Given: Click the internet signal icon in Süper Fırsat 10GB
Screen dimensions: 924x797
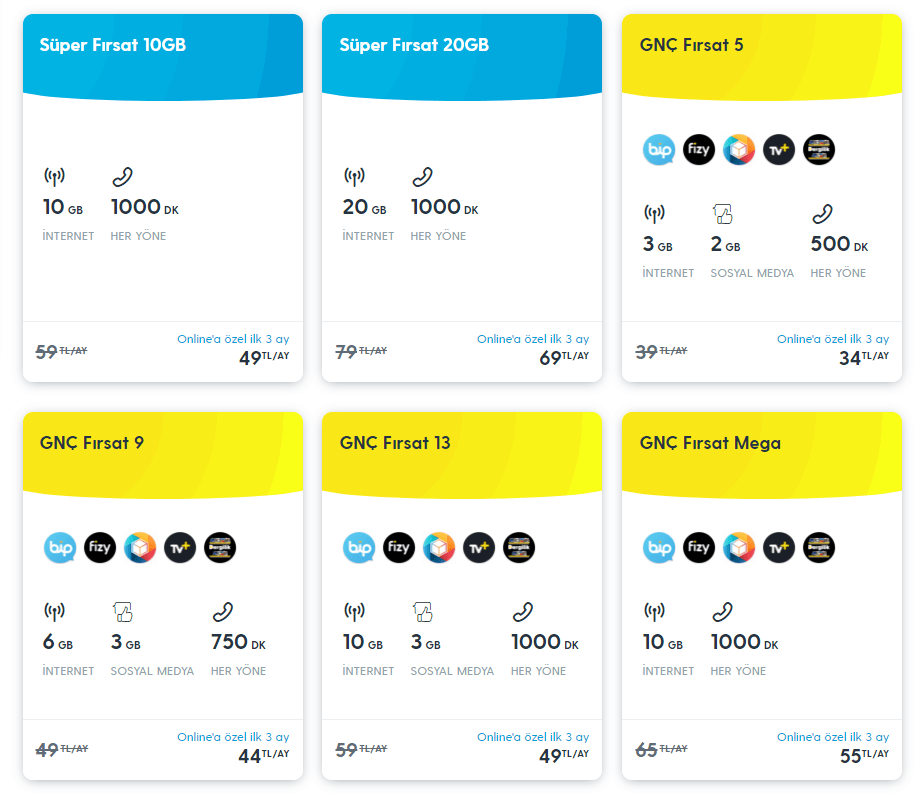Looking at the screenshot, I should click(54, 177).
